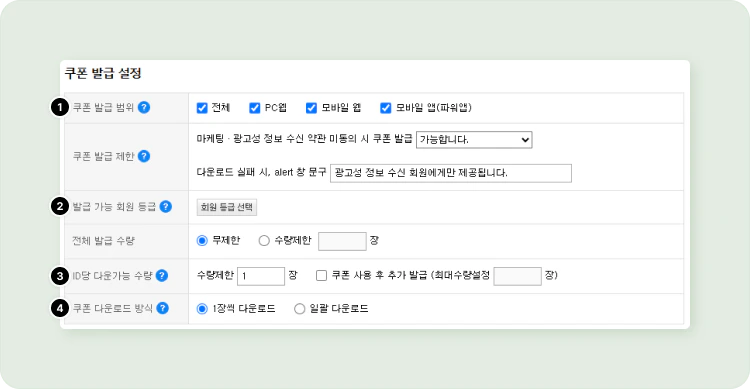Choose 일괄 다운로드 radio option
The width and height of the screenshot is (750, 389).
[299, 309]
